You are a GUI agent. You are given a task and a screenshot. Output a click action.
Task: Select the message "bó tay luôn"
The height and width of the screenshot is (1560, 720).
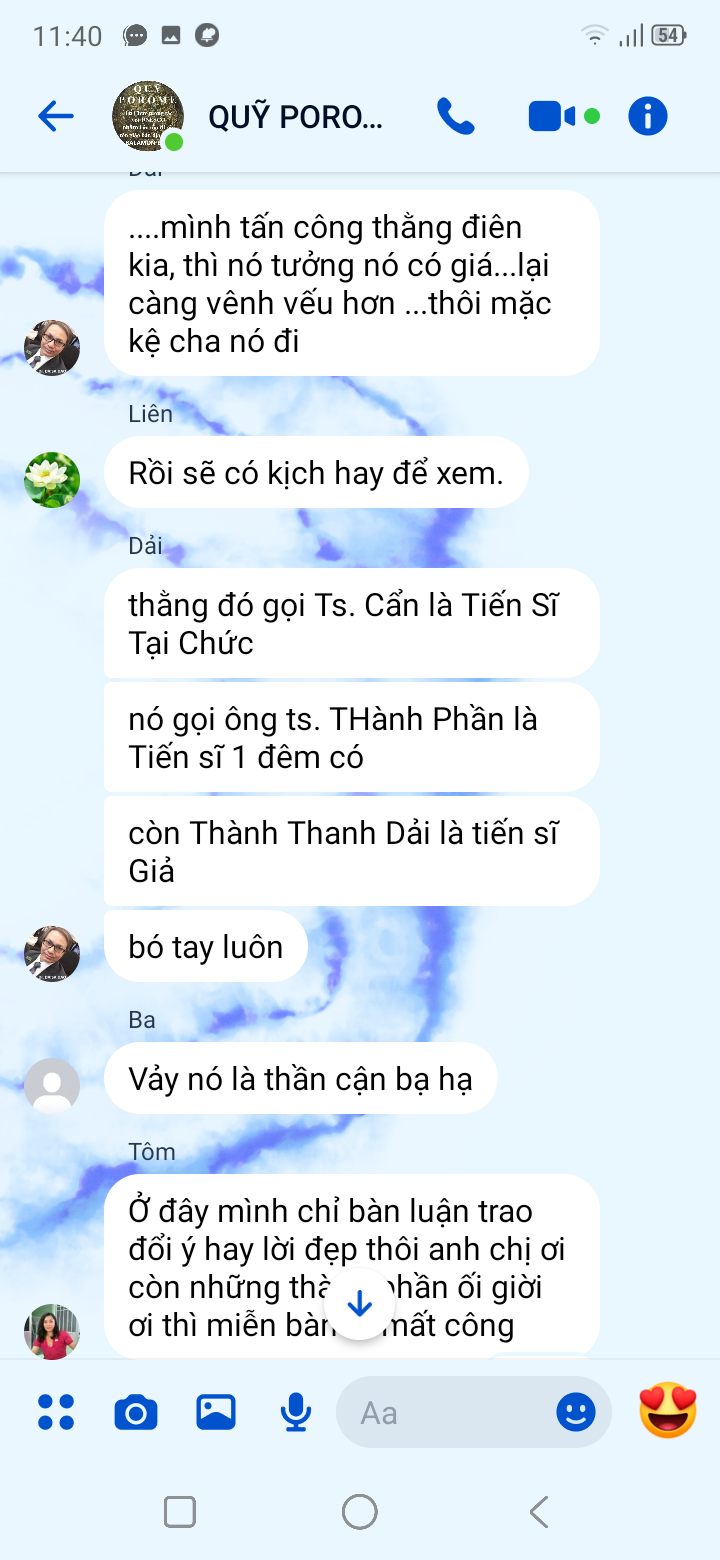pyautogui.click(x=206, y=947)
